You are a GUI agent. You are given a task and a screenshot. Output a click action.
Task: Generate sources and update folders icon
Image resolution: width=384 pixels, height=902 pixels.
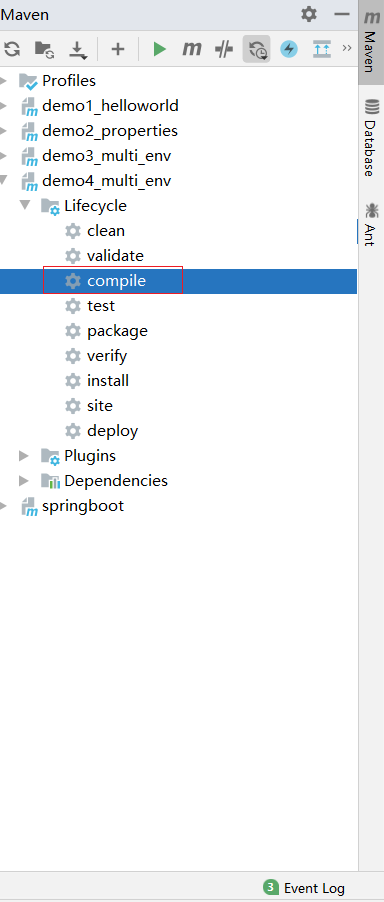click(x=44, y=49)
